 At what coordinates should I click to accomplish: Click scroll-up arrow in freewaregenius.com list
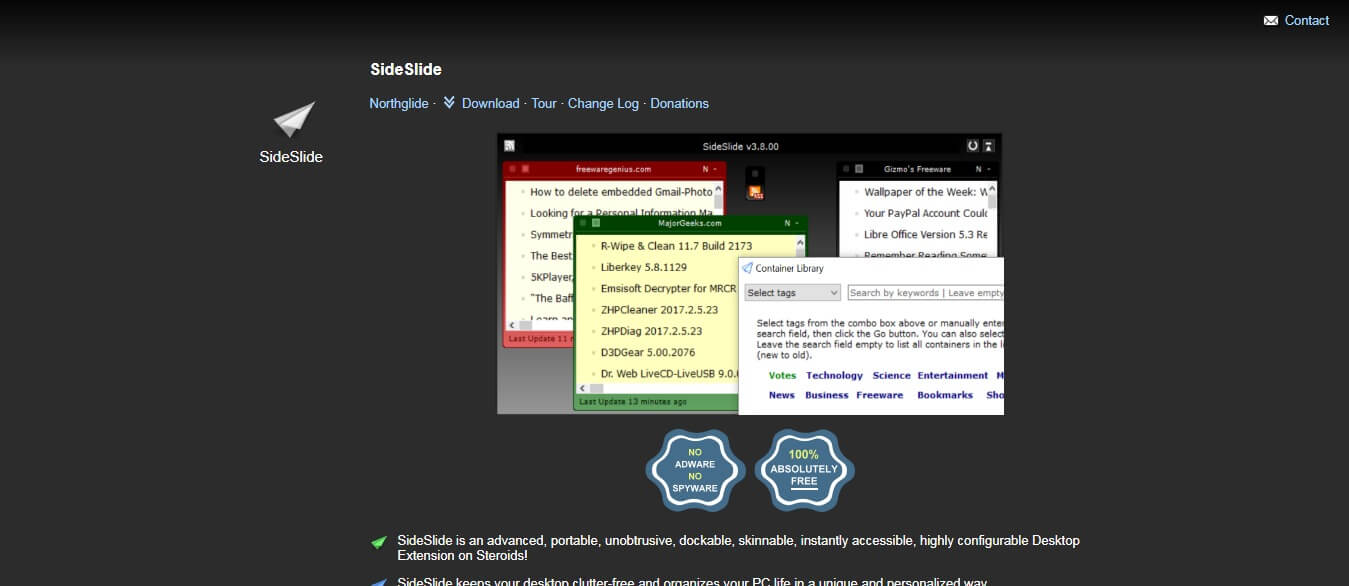pos(719,187)
